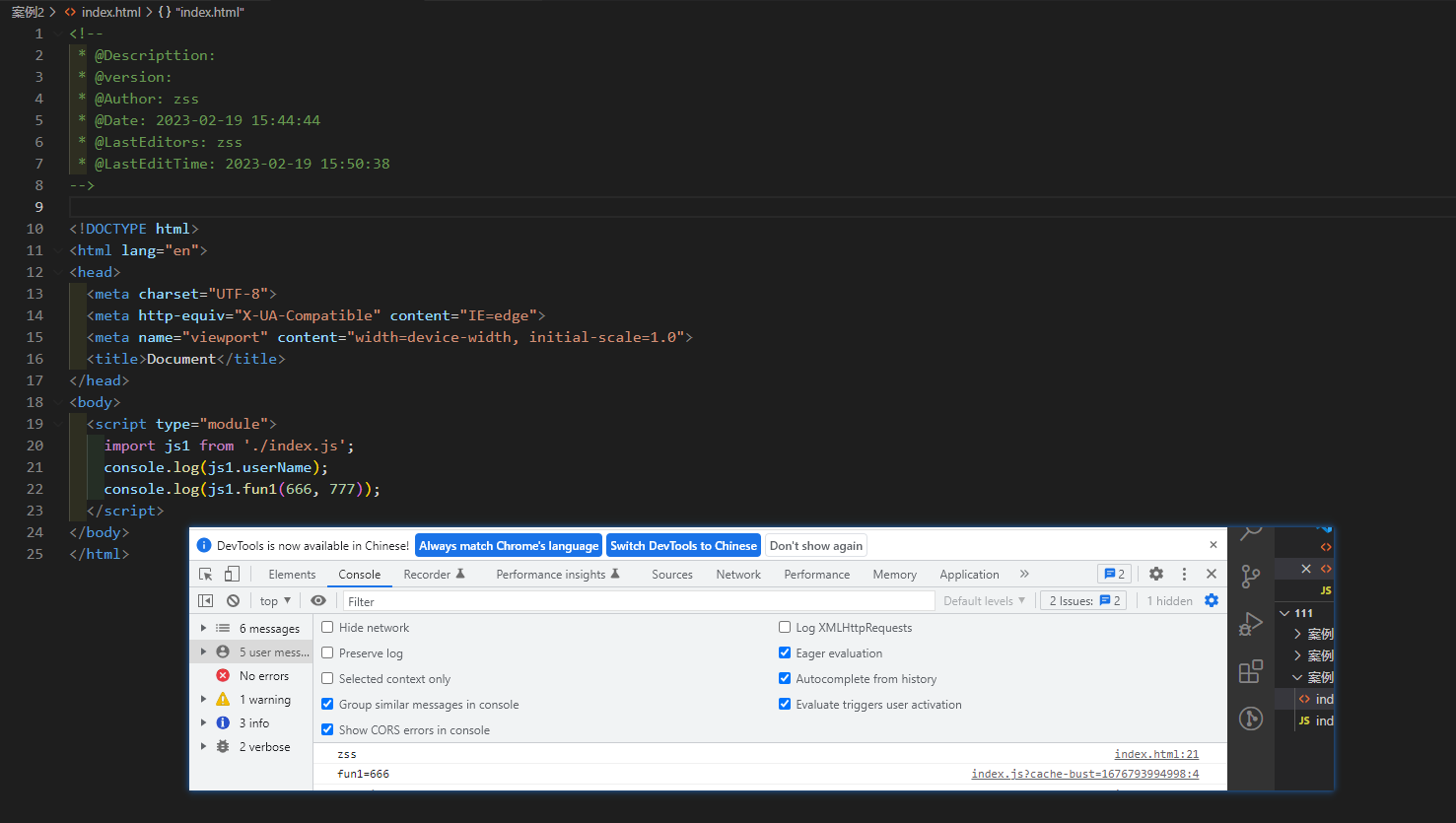Open the JS ind file in the explorer tree
Image resolution: width=1456 pixels, height=823 pixels.
tap(1315, 720)
